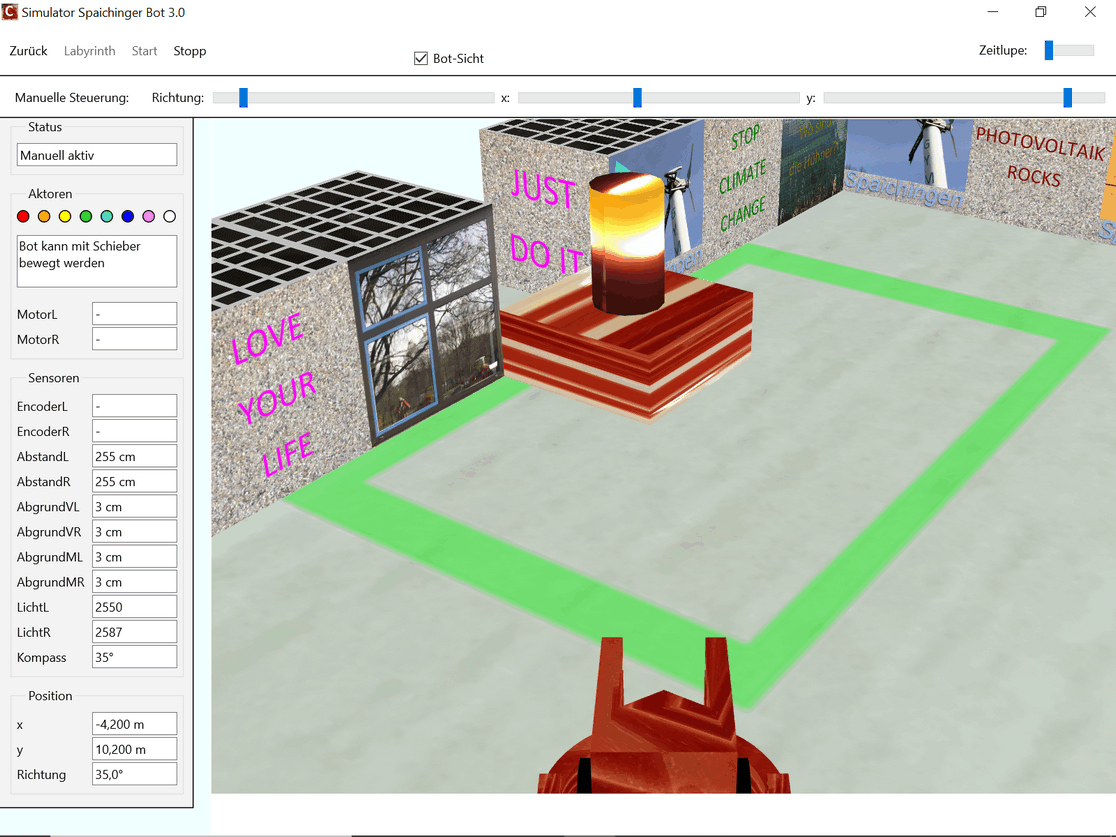This screenshot has height=837, width=1116.
Task: Click the pink actuator LED indicator
Action: click(x=149, y=216)
